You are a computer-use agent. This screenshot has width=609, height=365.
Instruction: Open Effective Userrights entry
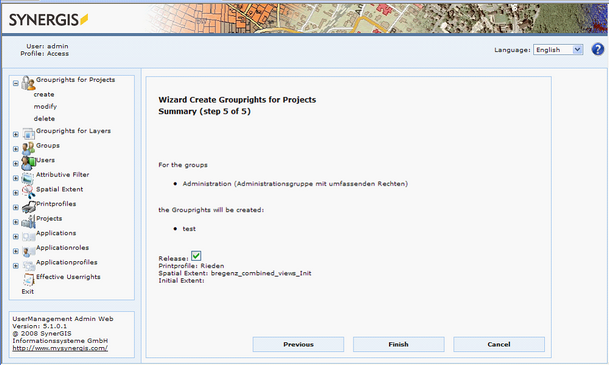pos(68,277)
